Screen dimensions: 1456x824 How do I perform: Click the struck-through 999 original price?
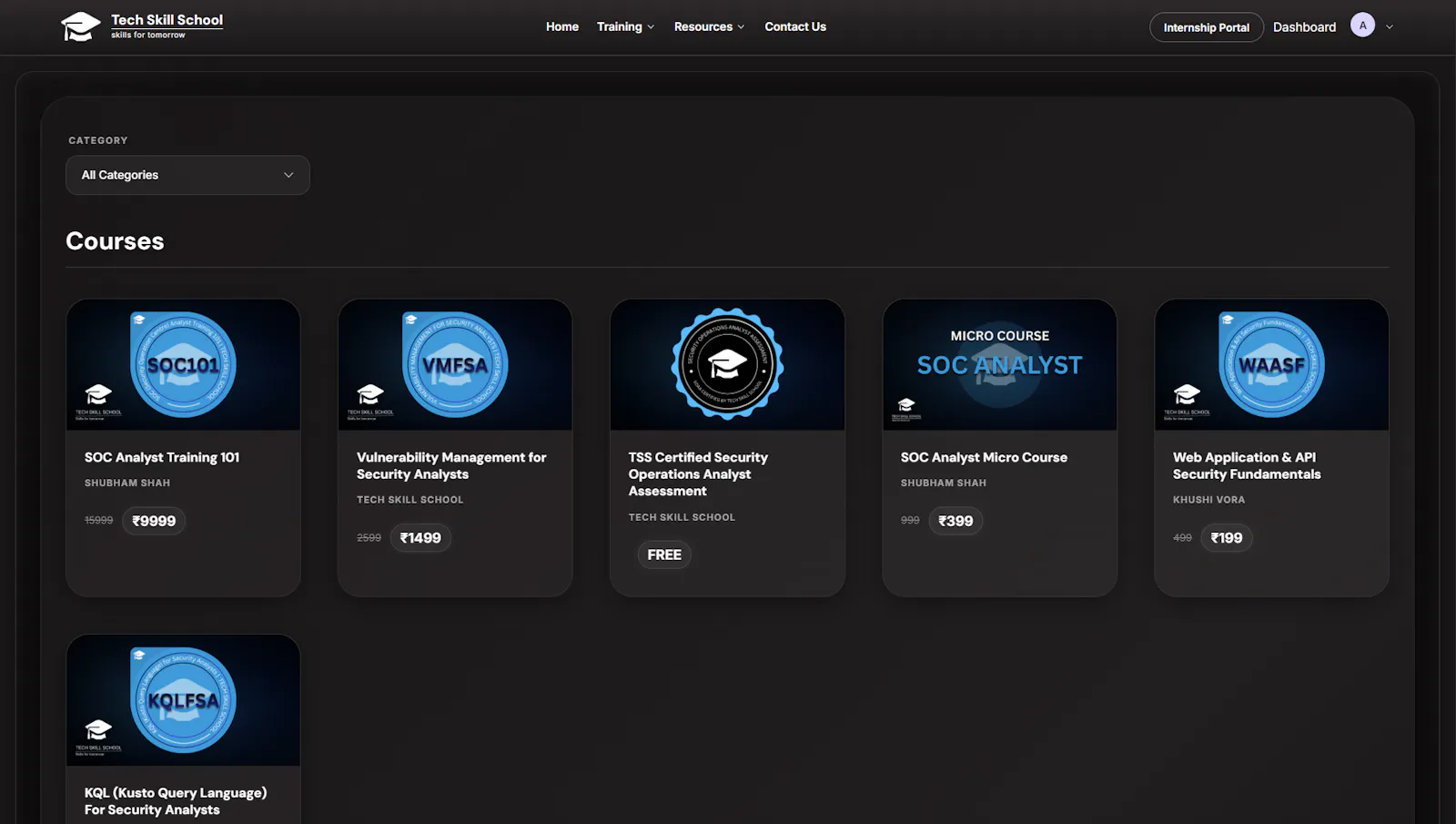click(910, 521)
